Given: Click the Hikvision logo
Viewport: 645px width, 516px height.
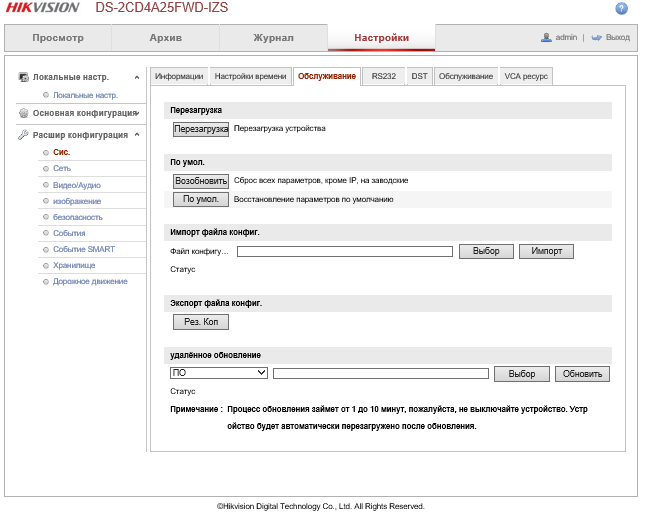Looking at the screenshot, I should (x=43, y=8).
